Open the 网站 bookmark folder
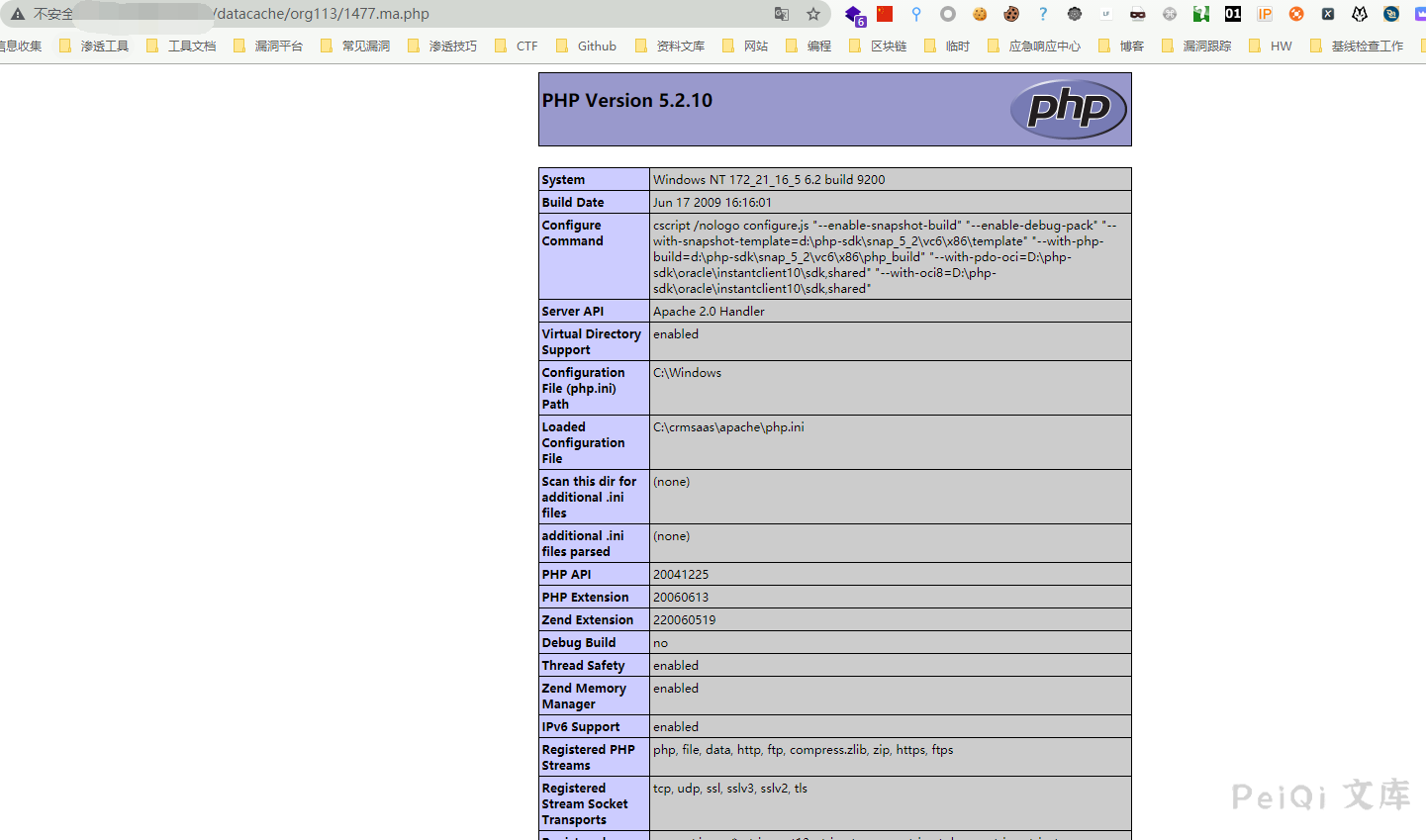1426x840 pixels. coord(745,46)
